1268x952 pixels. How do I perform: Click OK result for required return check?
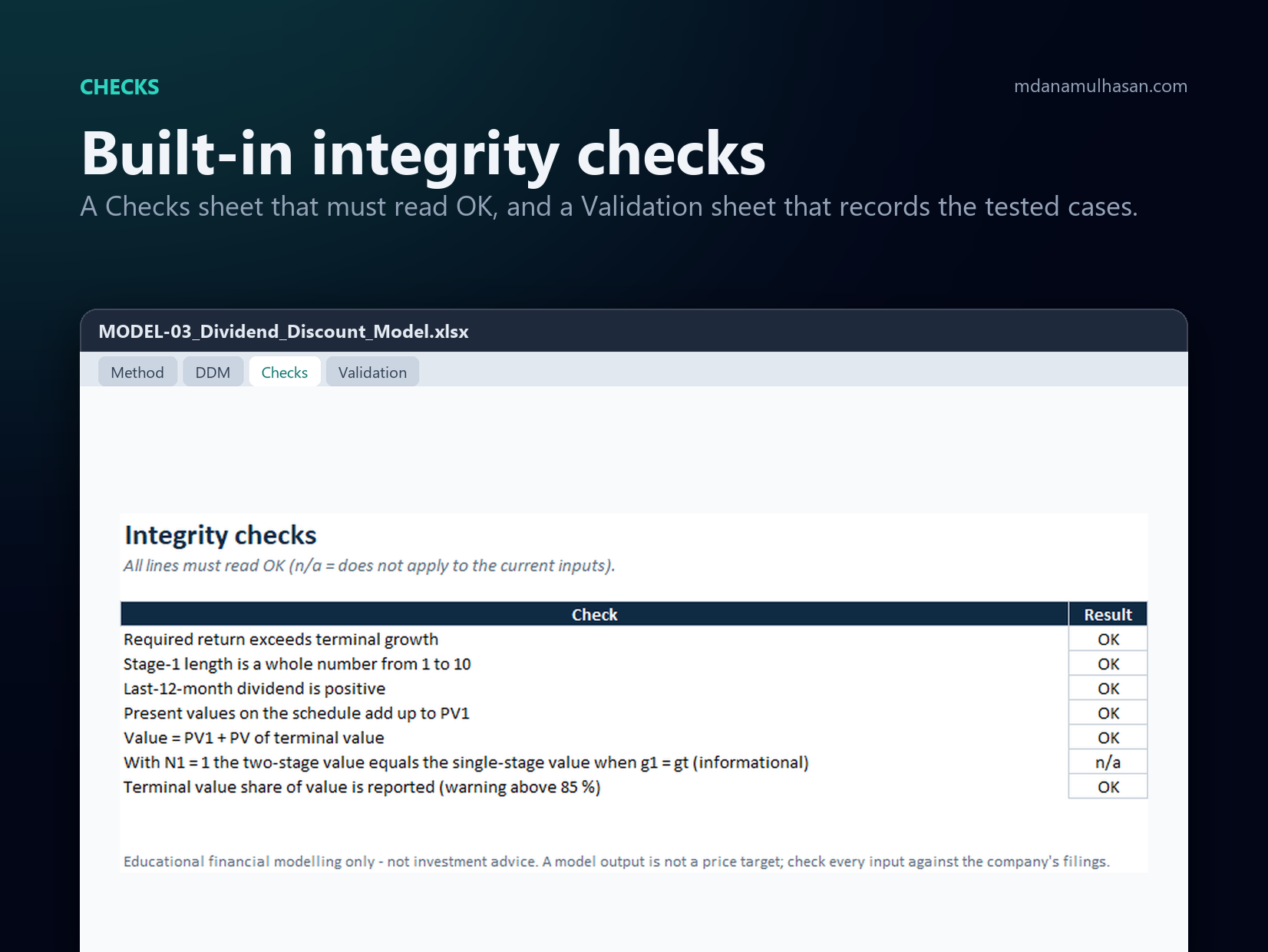coord(1108,640)
